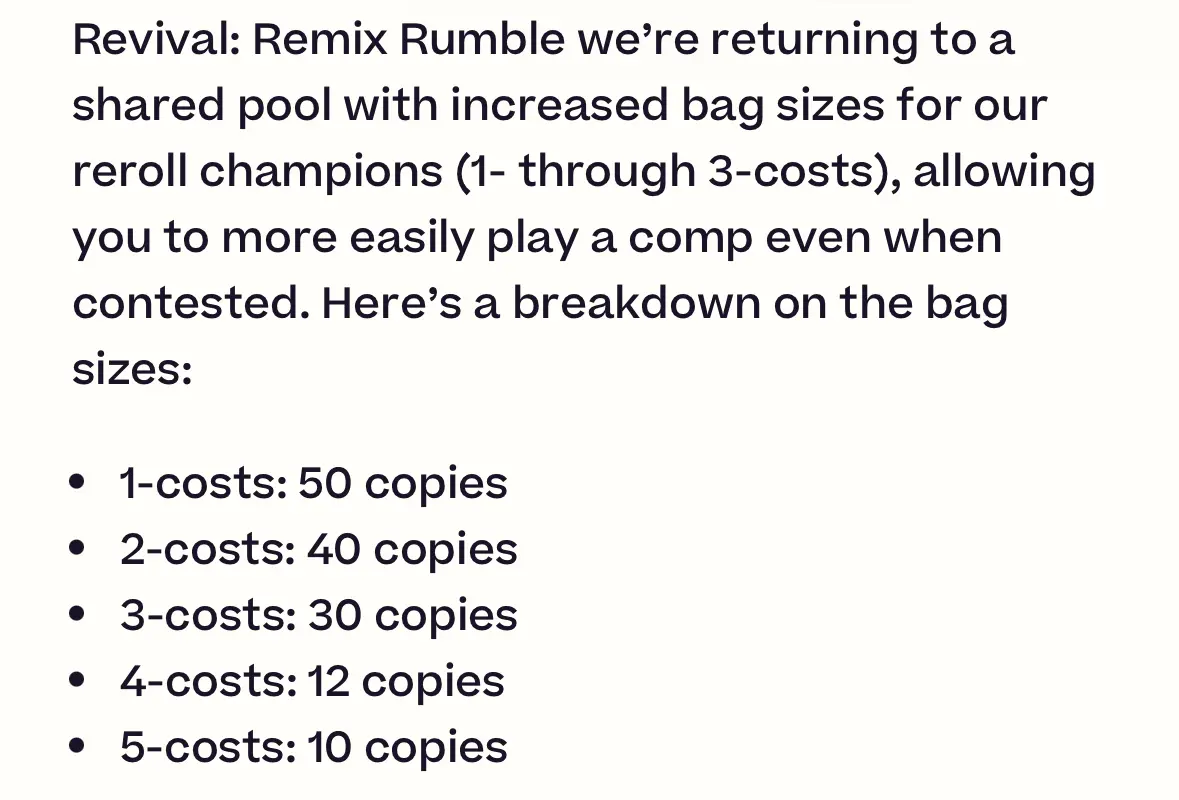Click the word 'contested.' in the paragraph
This screenshot has width=1179, height=800.
[x=191, y=304]
